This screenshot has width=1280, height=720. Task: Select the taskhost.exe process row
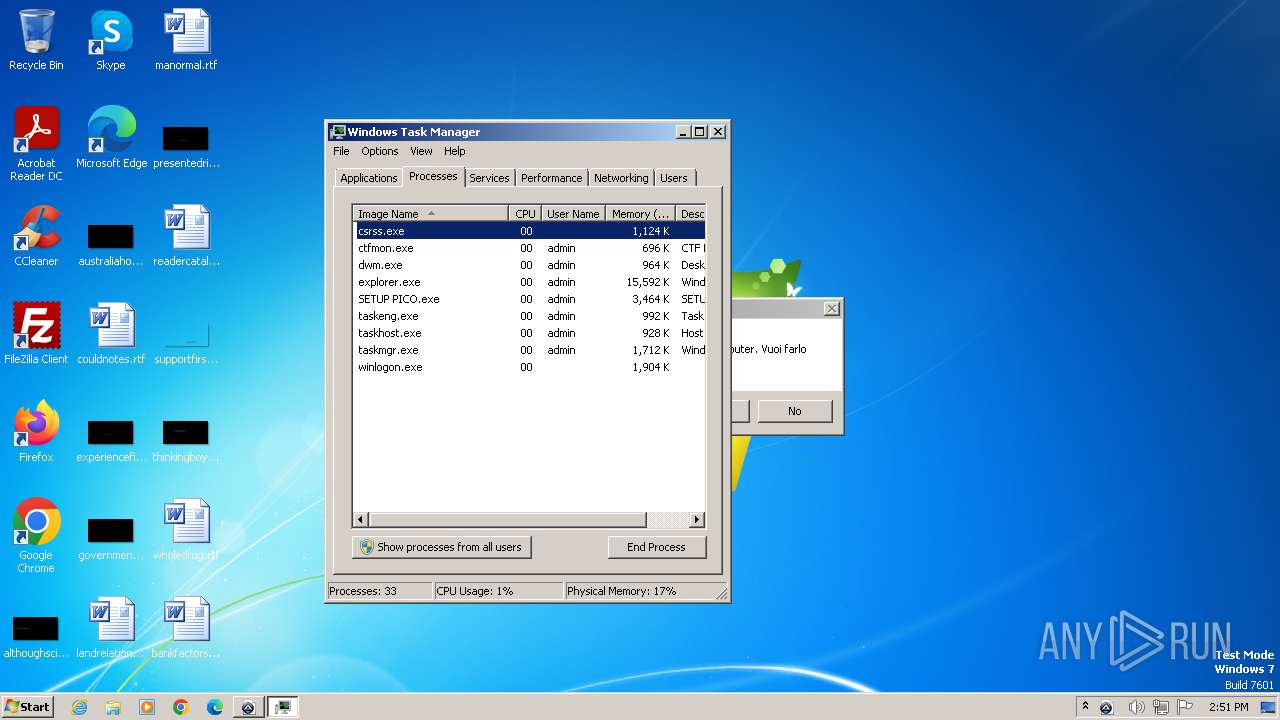click(x=529, y=333)
